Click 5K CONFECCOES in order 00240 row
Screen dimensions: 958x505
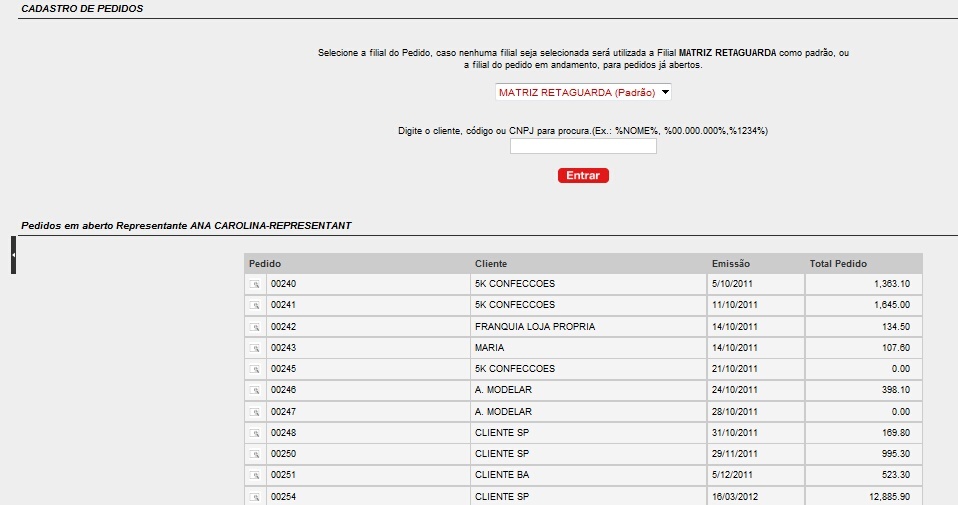click(x=514, y=284)
